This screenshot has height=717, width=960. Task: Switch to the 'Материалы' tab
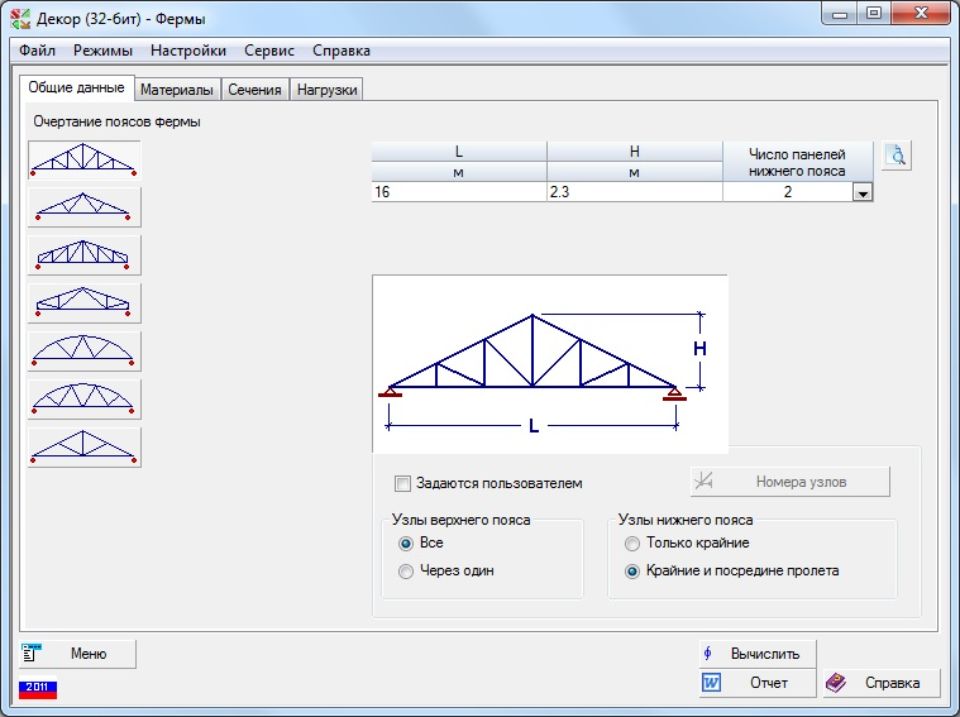tap(176, 90)
